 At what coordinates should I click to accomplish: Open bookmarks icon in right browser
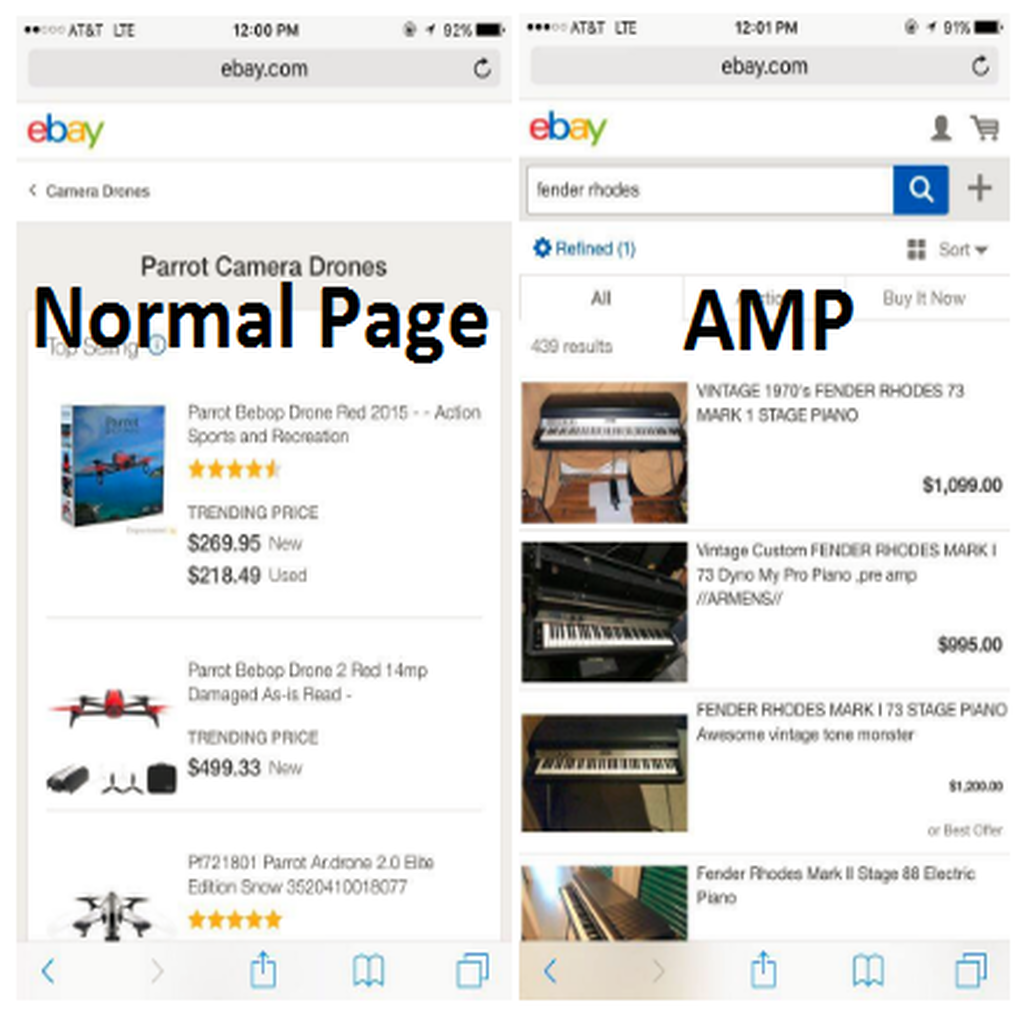click(x=868, y=970)
